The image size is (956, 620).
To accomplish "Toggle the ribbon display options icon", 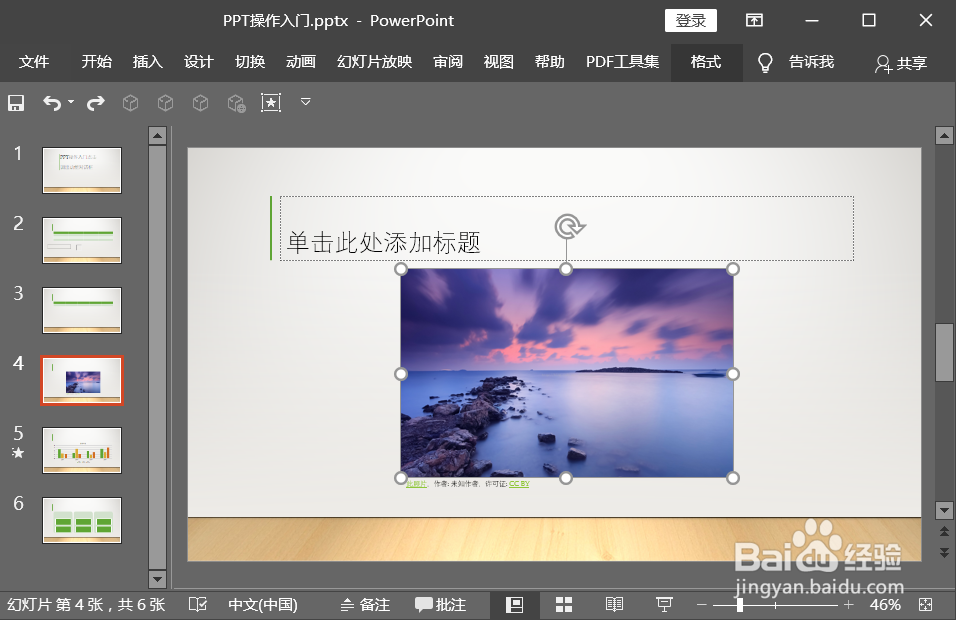I will pyautogui.click(x=754, y=20).
